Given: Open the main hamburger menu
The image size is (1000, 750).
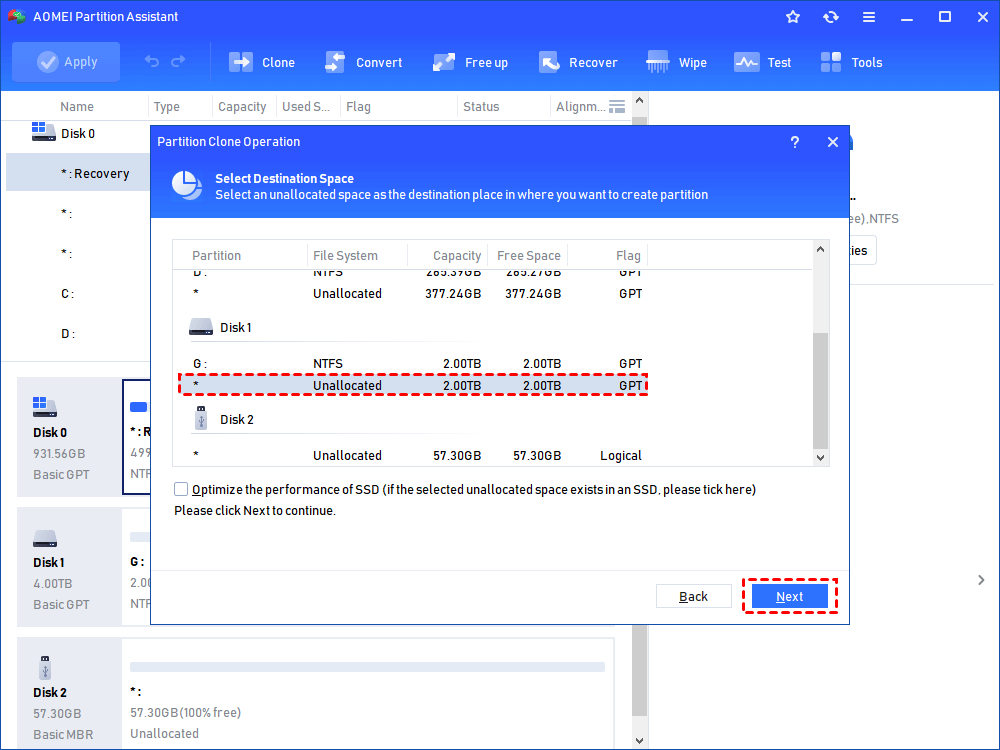Looking at the screenshot, I should click(x=869, y=16).
